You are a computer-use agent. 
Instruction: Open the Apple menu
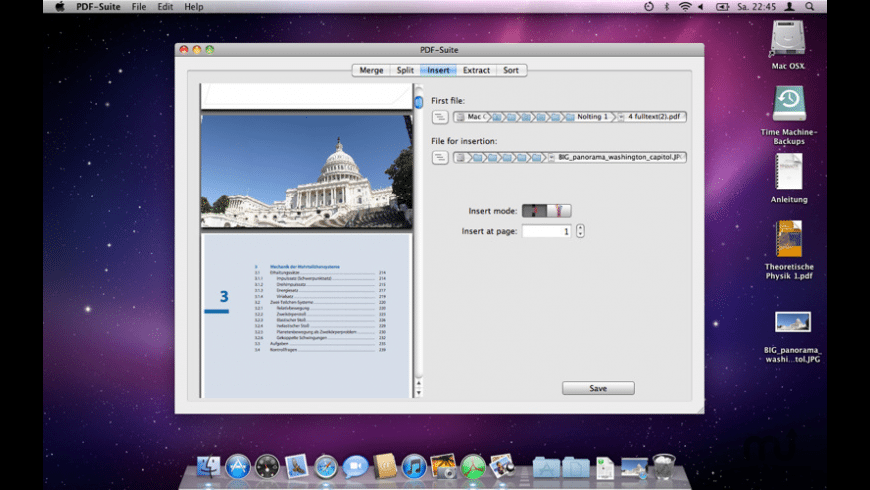click(x=59, y=7)
